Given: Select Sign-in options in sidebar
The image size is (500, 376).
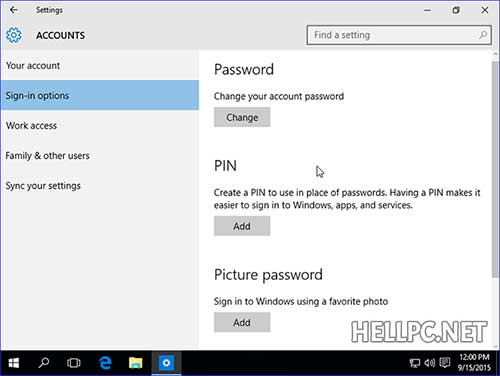Looking at the screenshot, I should point(100,95).
